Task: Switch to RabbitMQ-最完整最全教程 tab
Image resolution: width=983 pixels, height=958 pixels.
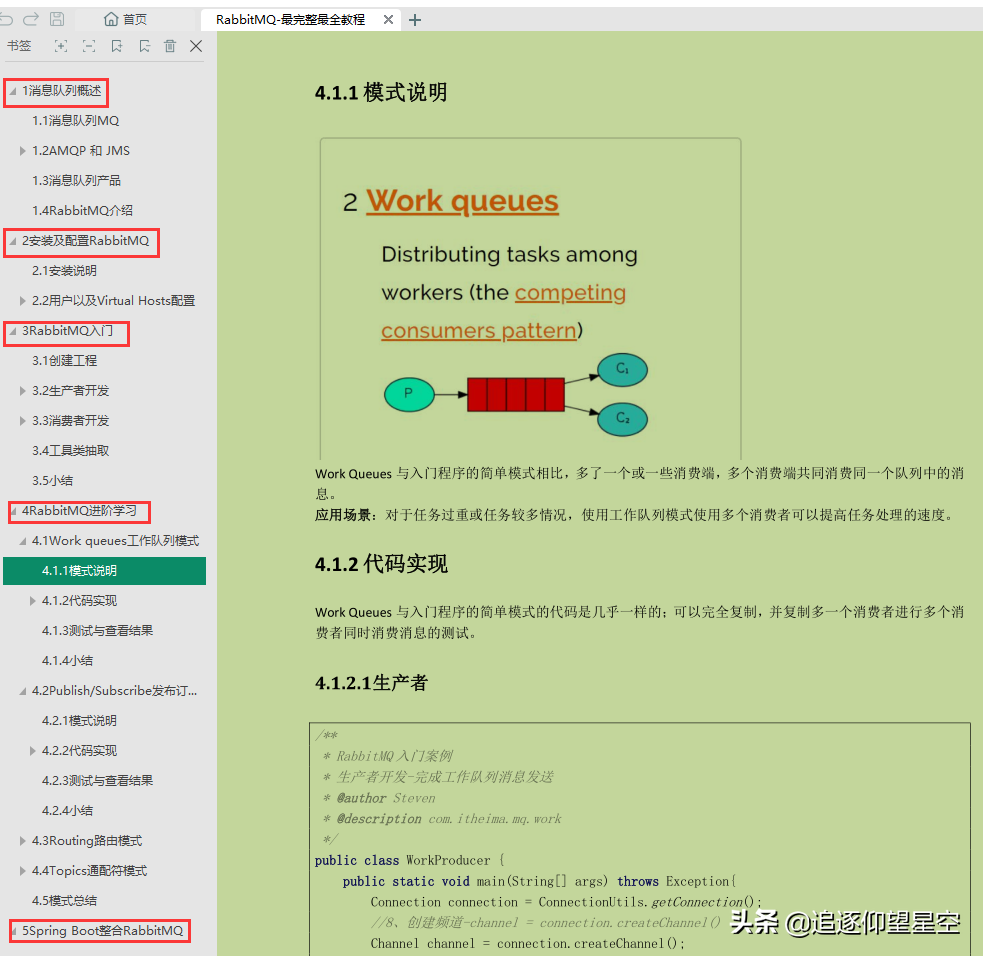Action: (290, 19)
